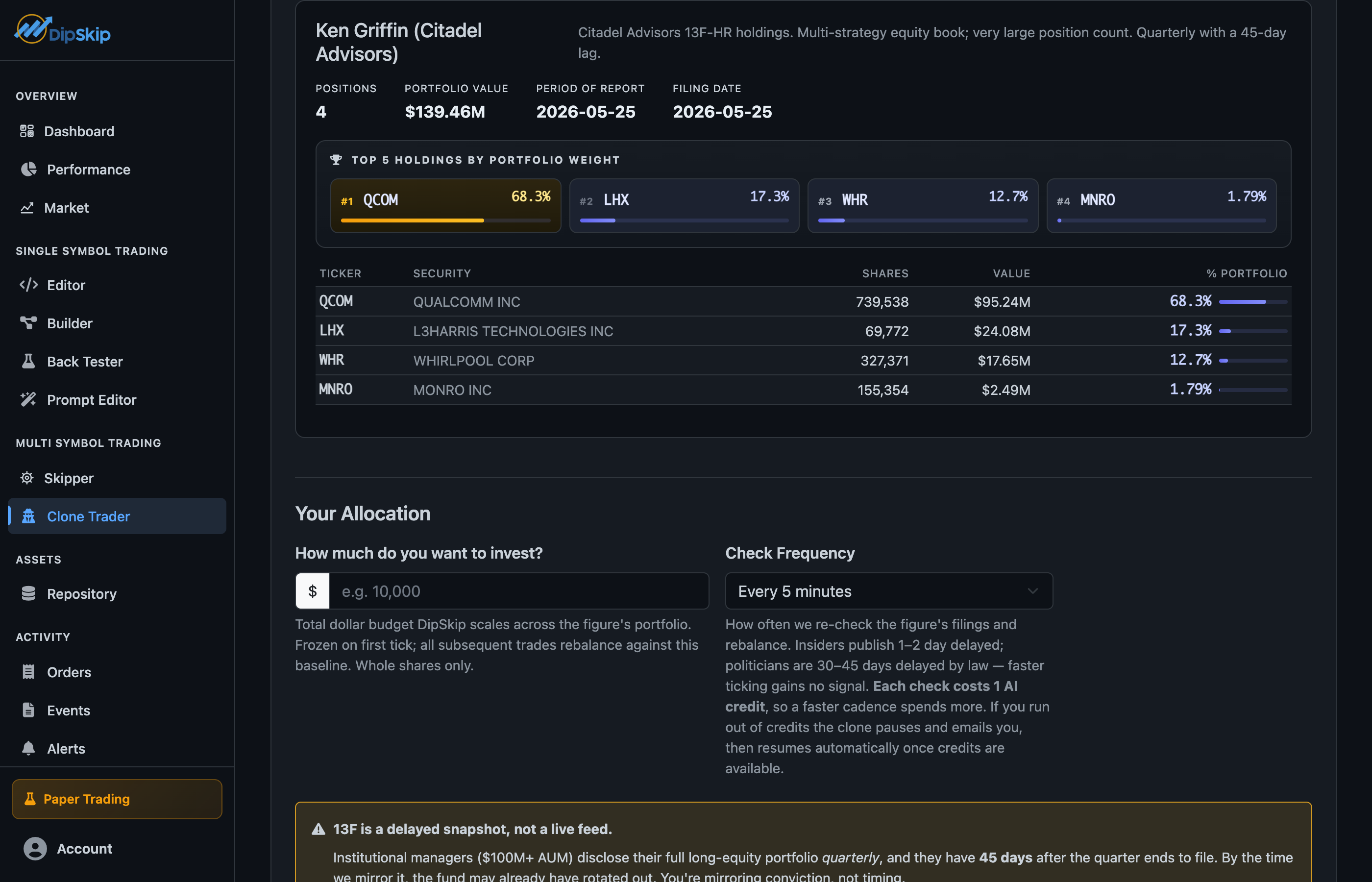Click the MNRO ticker in the table
This screenshot has height=882, width=1372.
point(336,390)
